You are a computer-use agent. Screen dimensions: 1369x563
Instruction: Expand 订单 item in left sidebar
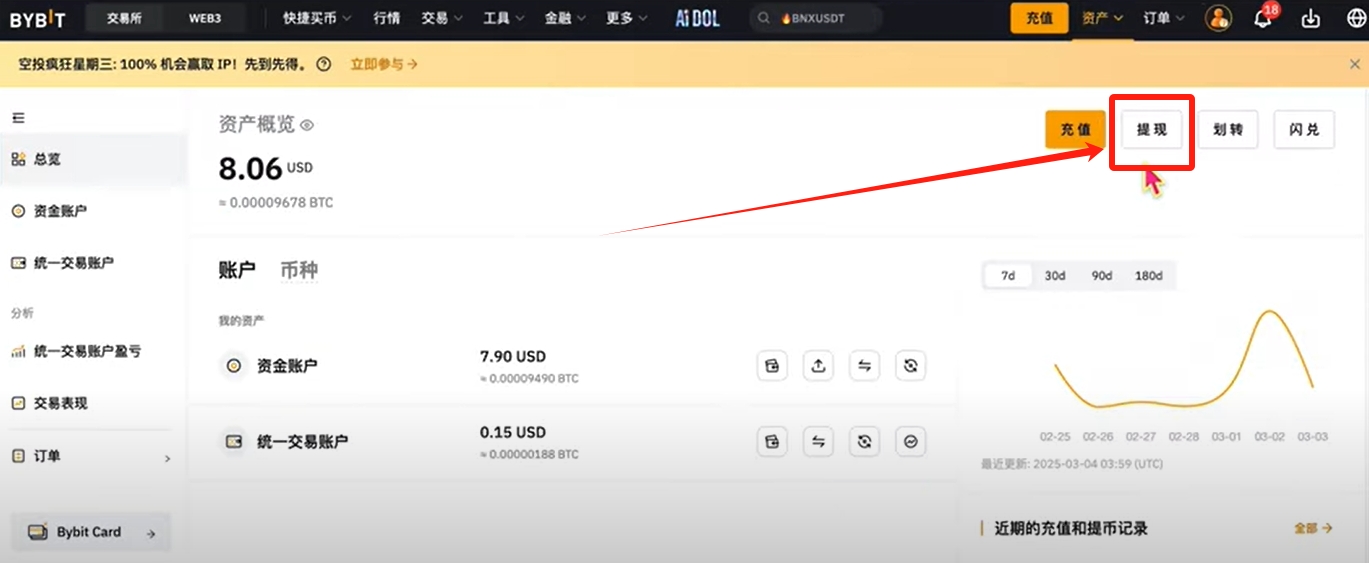(x=92, y=456)
